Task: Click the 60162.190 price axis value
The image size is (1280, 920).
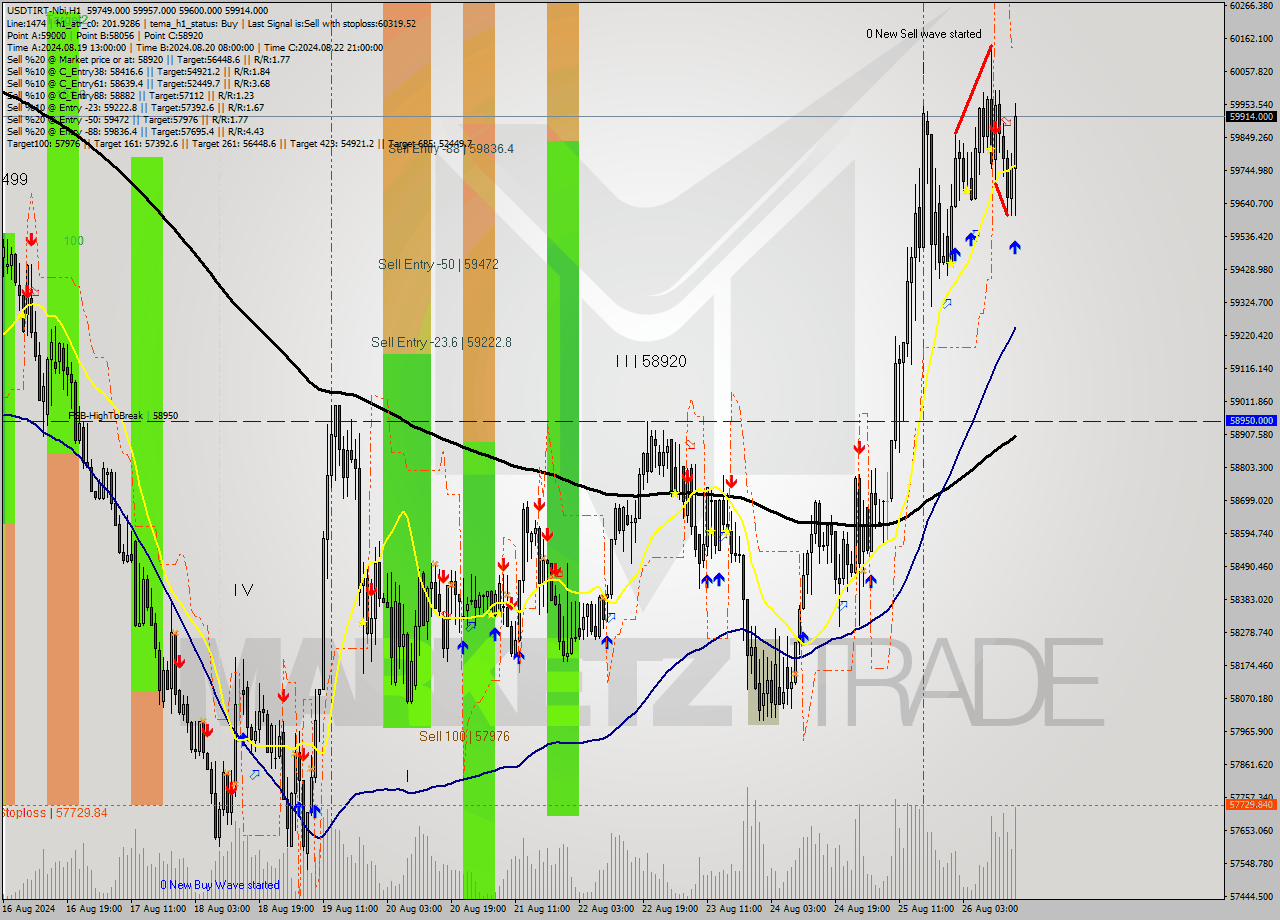Action: click(x=1251, y=38)
